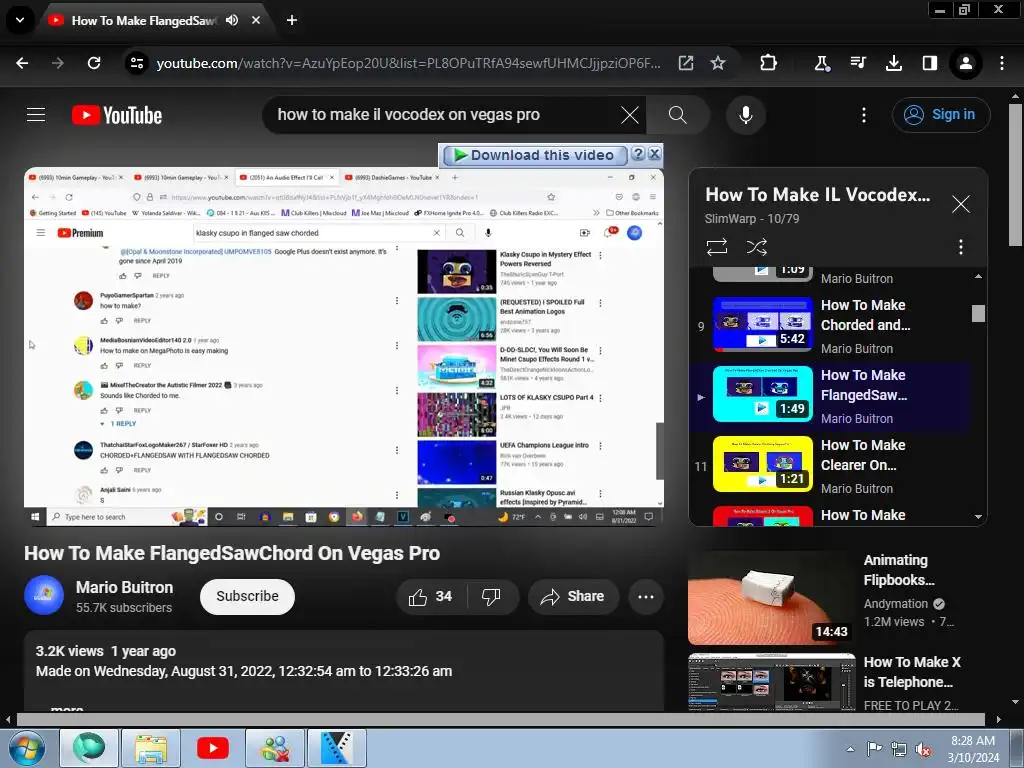Select the YouTube URL in address bar
Screen dimensions: 1024x768
pyautogui.click(x=408, y=63)
